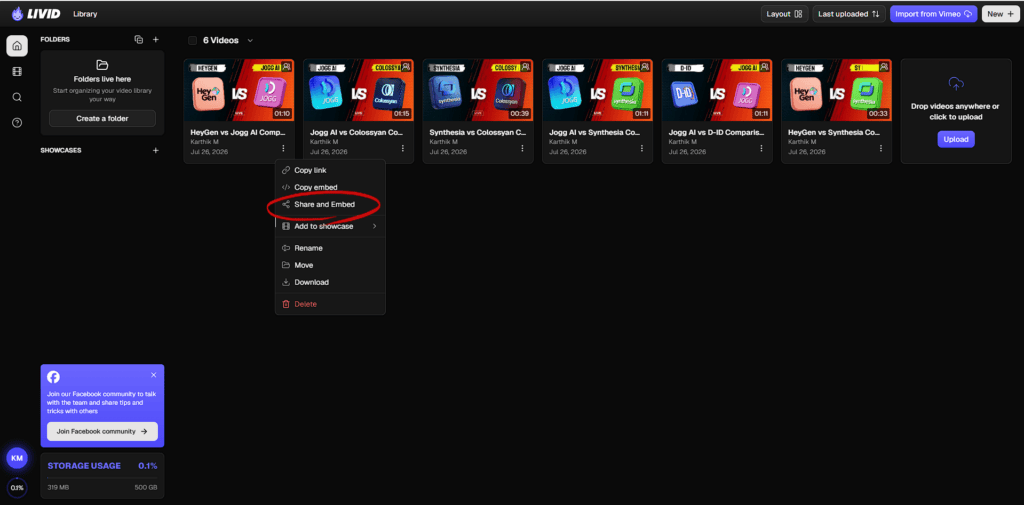Click the KM user avatar
1024x505 pixels.
pyautogui.click(x=17, y=458)
